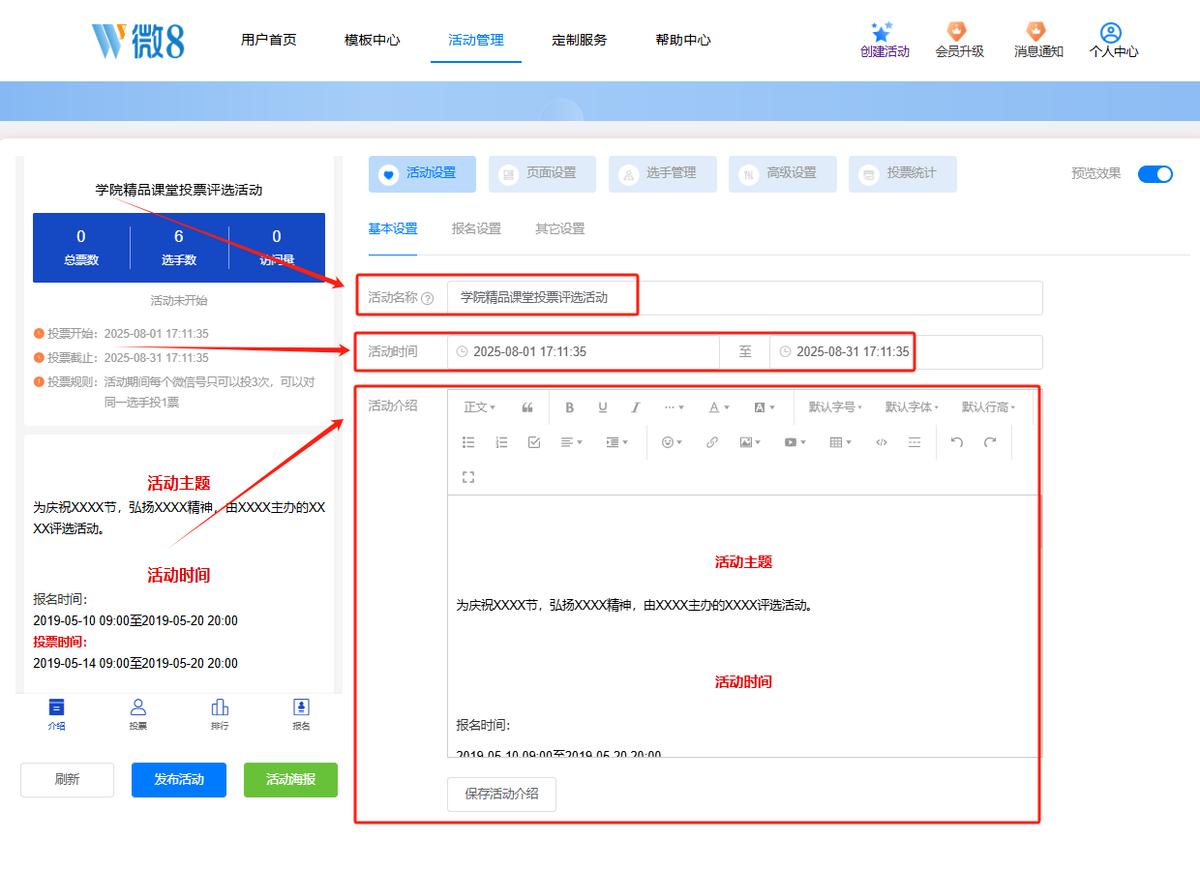Open the emoji picker dropdown
Image resolution: width=1200 pixels, height=871 pixels.
pos(672,442)
